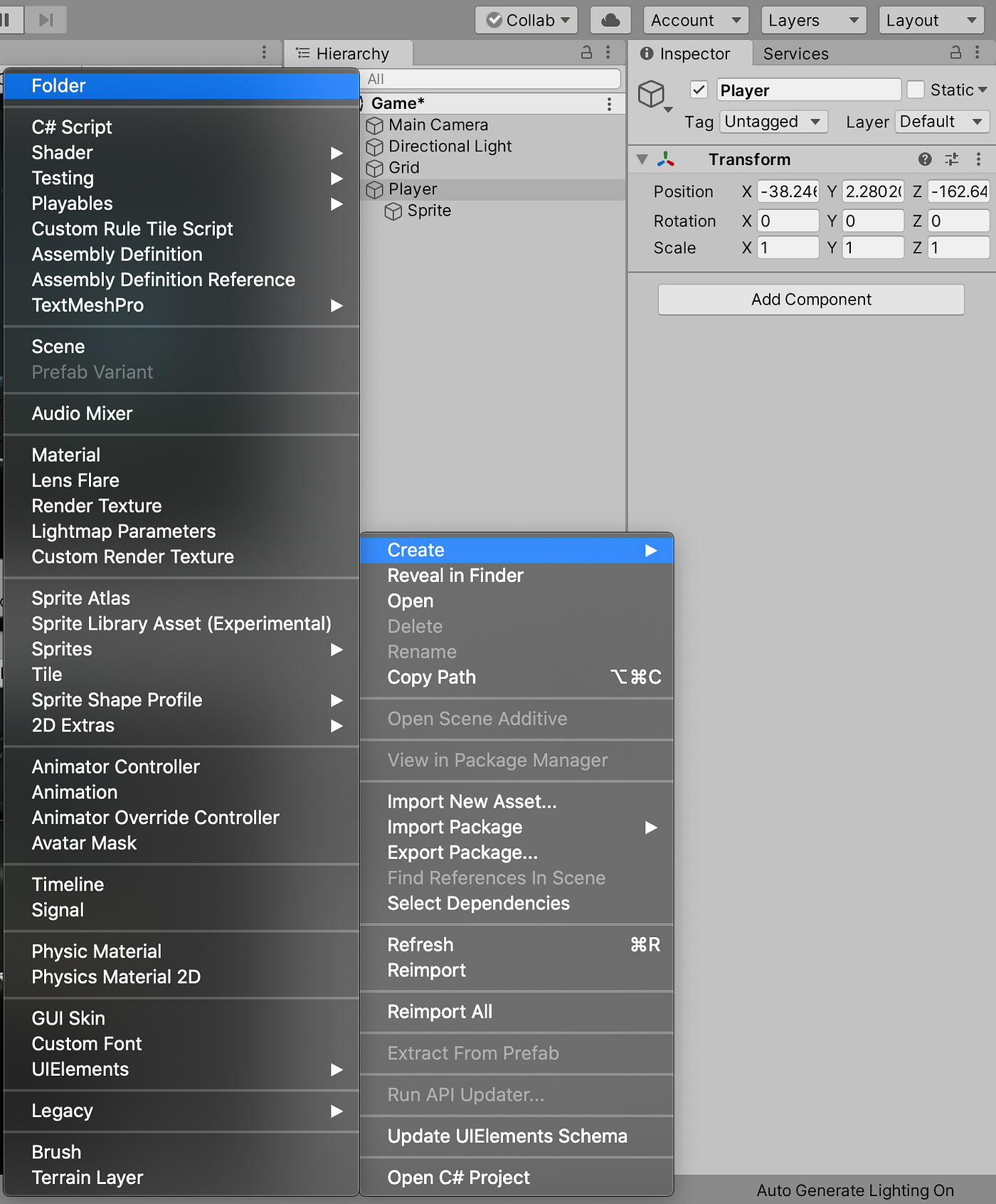Toggle the Inspector panel lock icon
This screenshot has width=996, height=1204.
tap(956, 52)
